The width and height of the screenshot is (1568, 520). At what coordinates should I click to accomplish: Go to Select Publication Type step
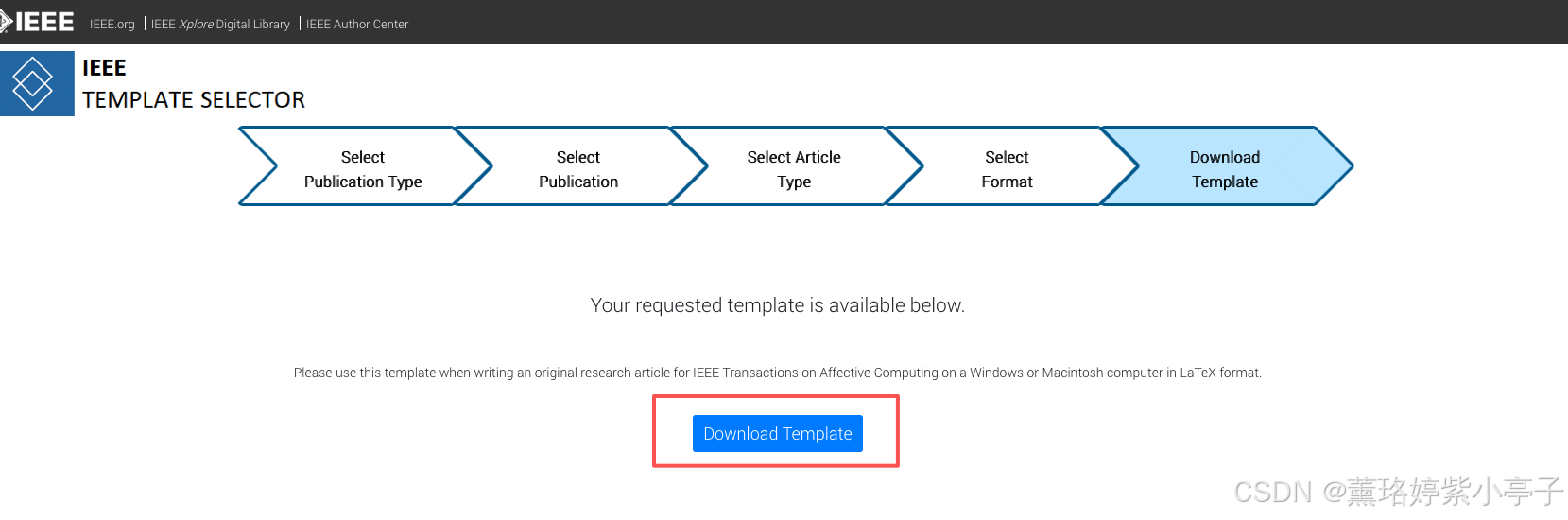tap(363, 166)
